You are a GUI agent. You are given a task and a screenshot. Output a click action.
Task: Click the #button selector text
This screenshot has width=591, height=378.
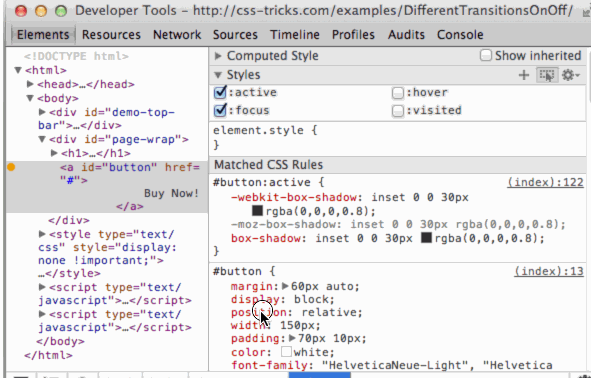[237, 271]
